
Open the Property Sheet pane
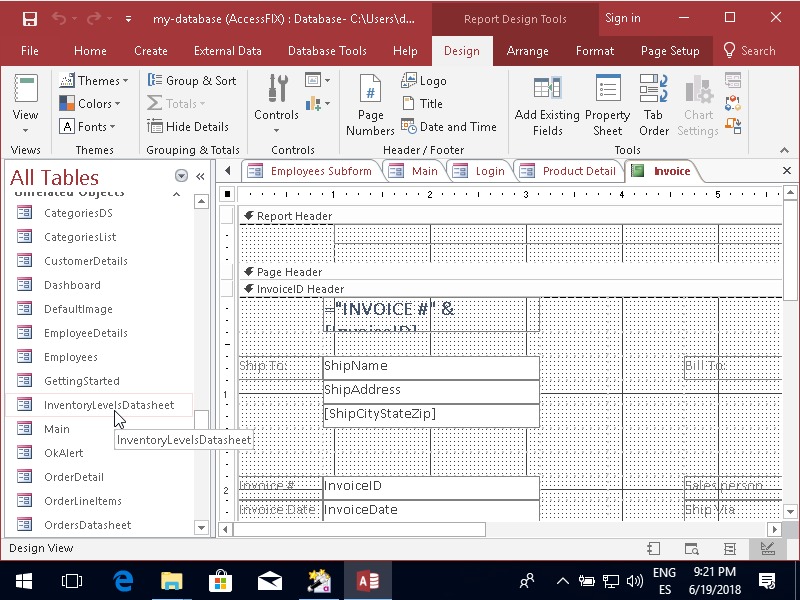click(607, 105)
